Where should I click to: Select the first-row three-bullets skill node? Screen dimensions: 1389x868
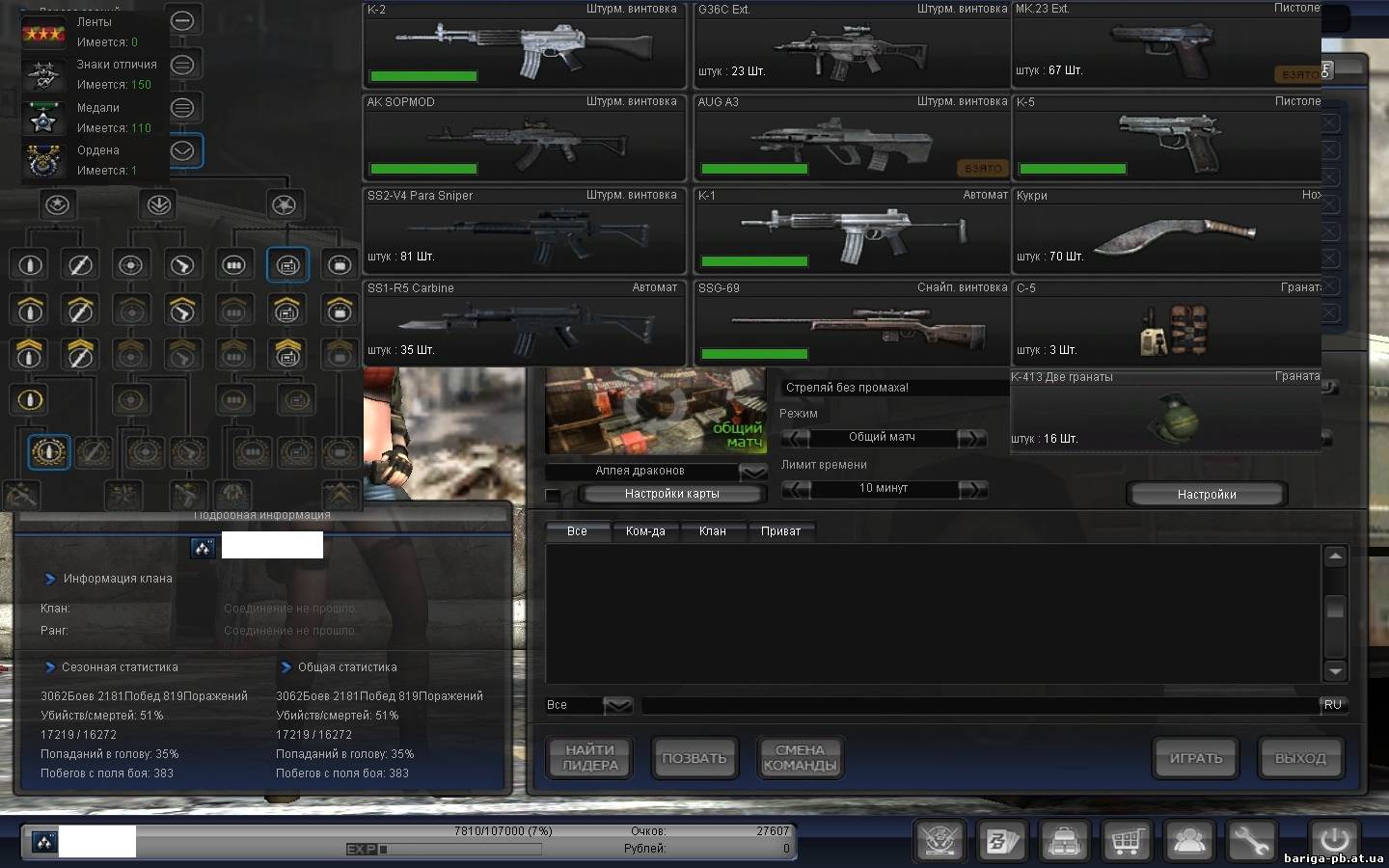point(233,264)
